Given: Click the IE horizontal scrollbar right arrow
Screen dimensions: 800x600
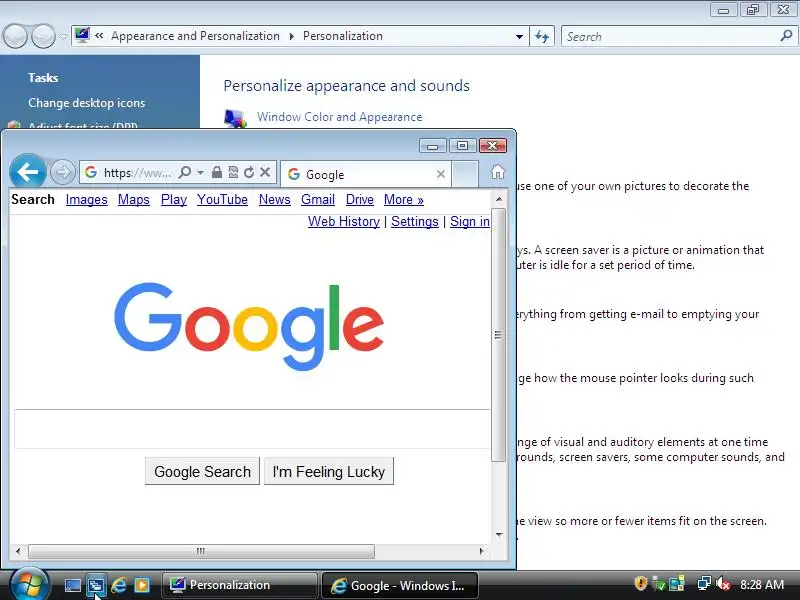Looking at the screenshot, I should coord(481,551).
